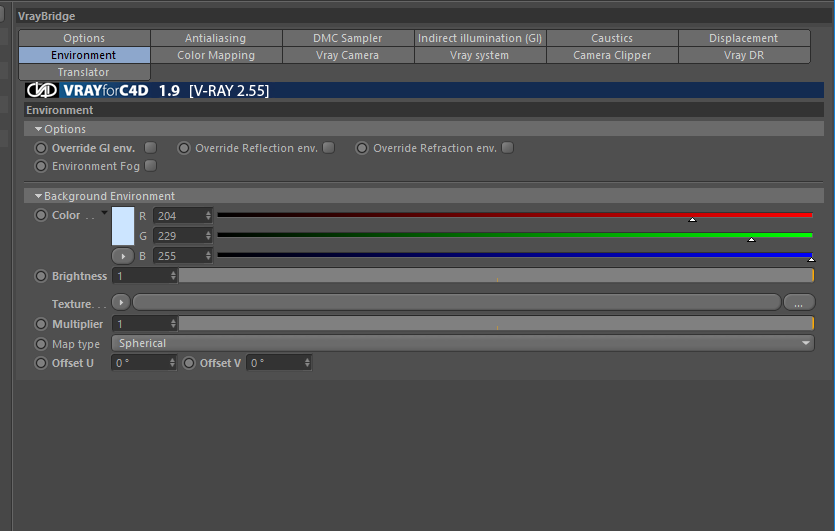Open the DMC Sampler tab
The image size is (835, 531).
[348, 38]
